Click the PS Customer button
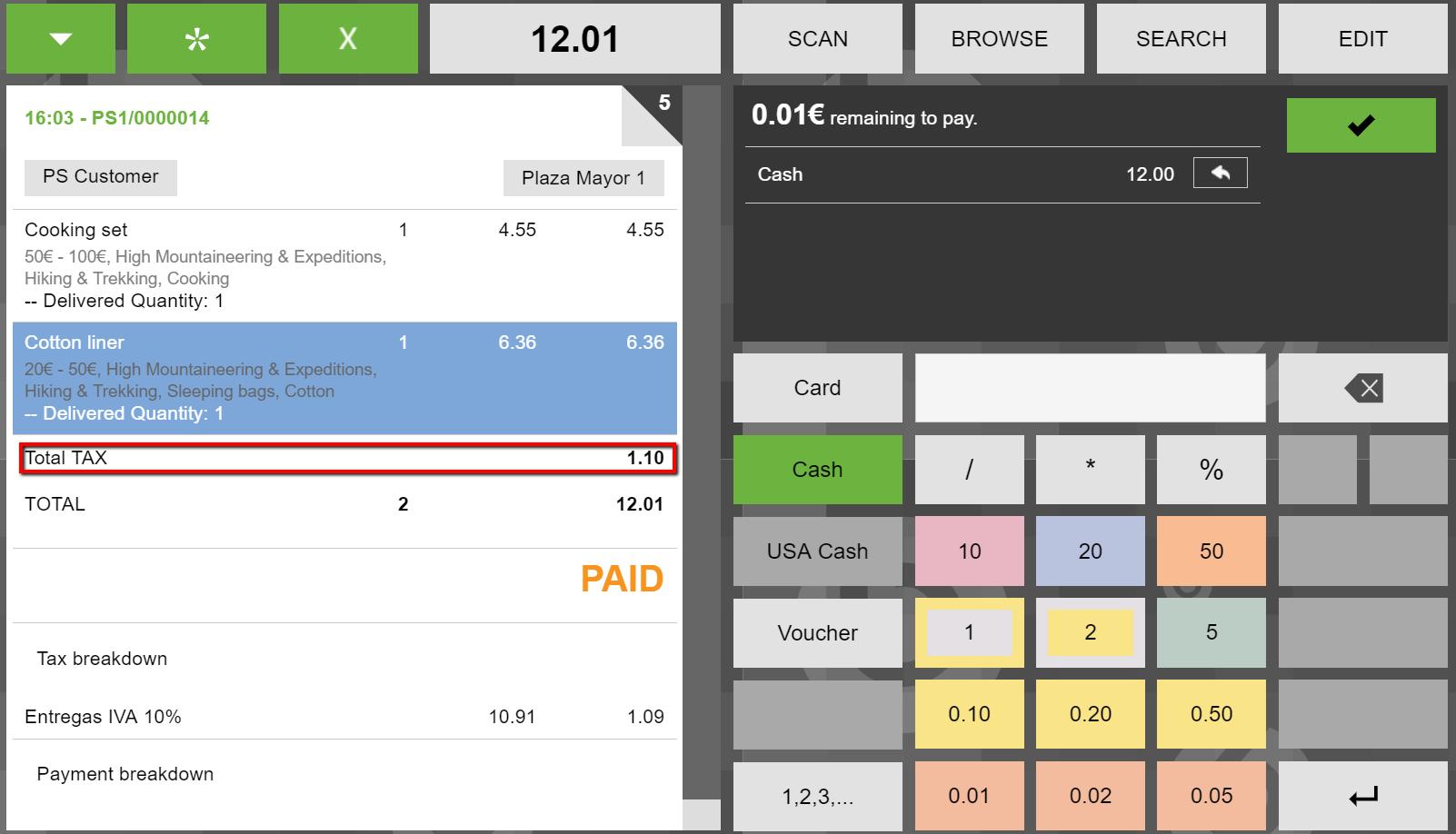 [101, 177]
